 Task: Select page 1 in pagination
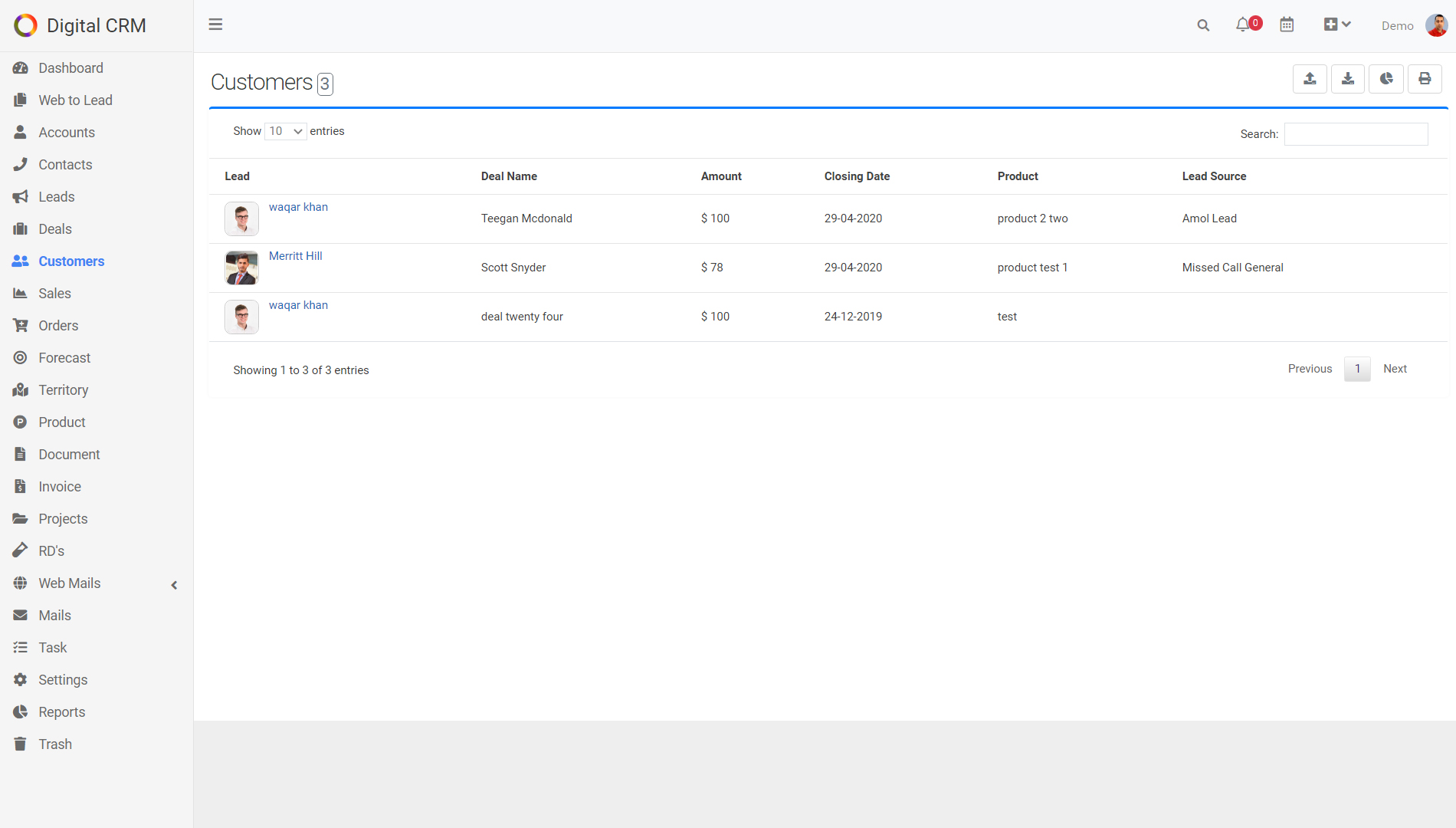pyautogui.click(x=1357, y=369)
